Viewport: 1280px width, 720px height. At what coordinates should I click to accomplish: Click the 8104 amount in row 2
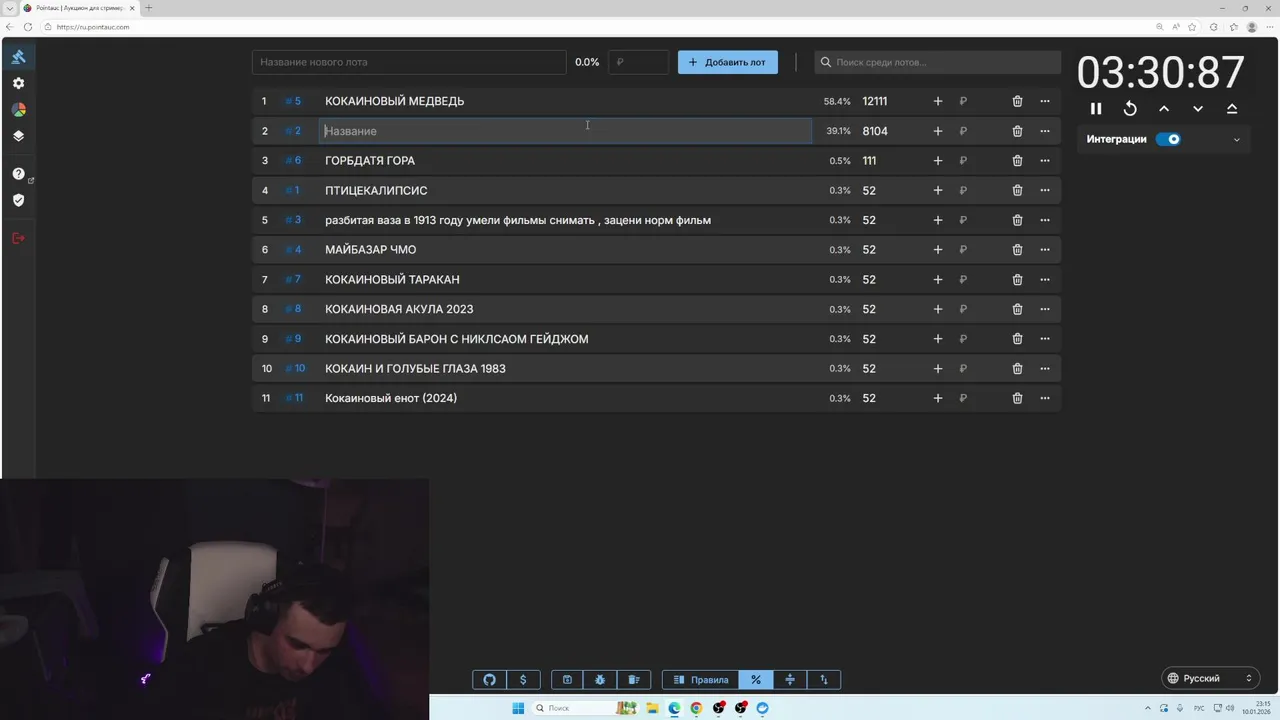(x=875, y=131)
